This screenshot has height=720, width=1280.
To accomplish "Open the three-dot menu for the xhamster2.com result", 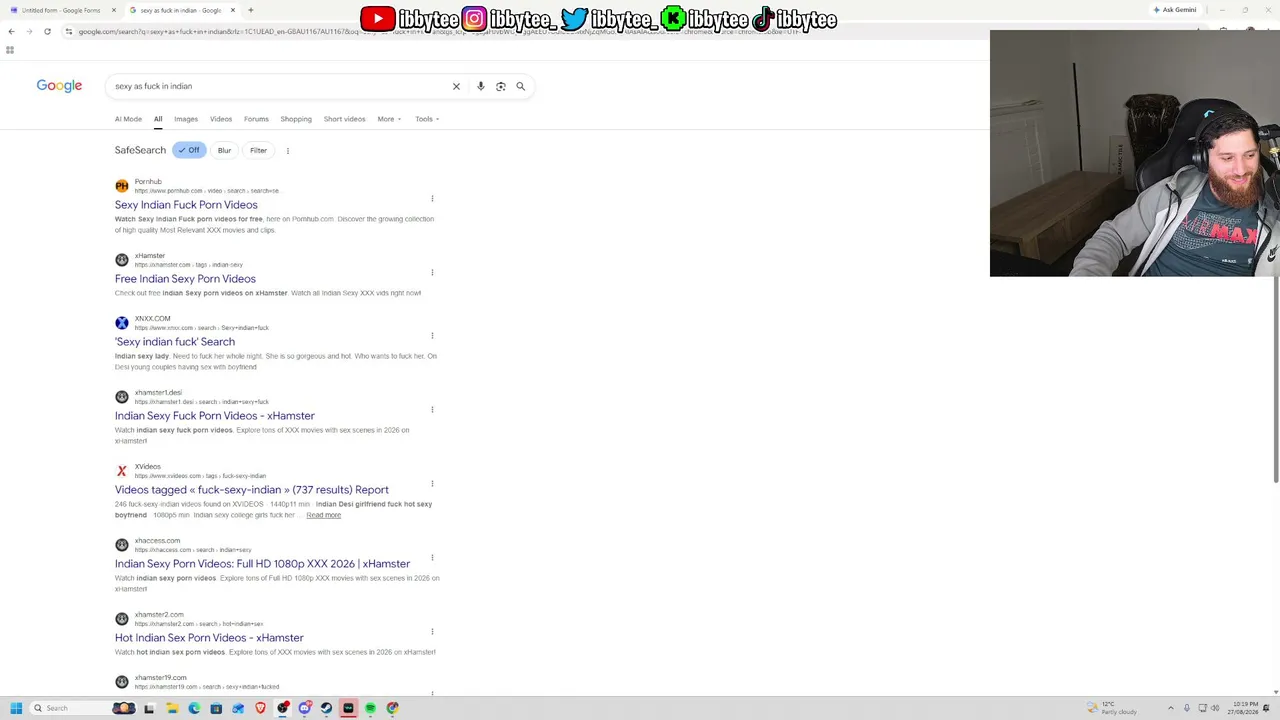I will (x=432, y=631).
